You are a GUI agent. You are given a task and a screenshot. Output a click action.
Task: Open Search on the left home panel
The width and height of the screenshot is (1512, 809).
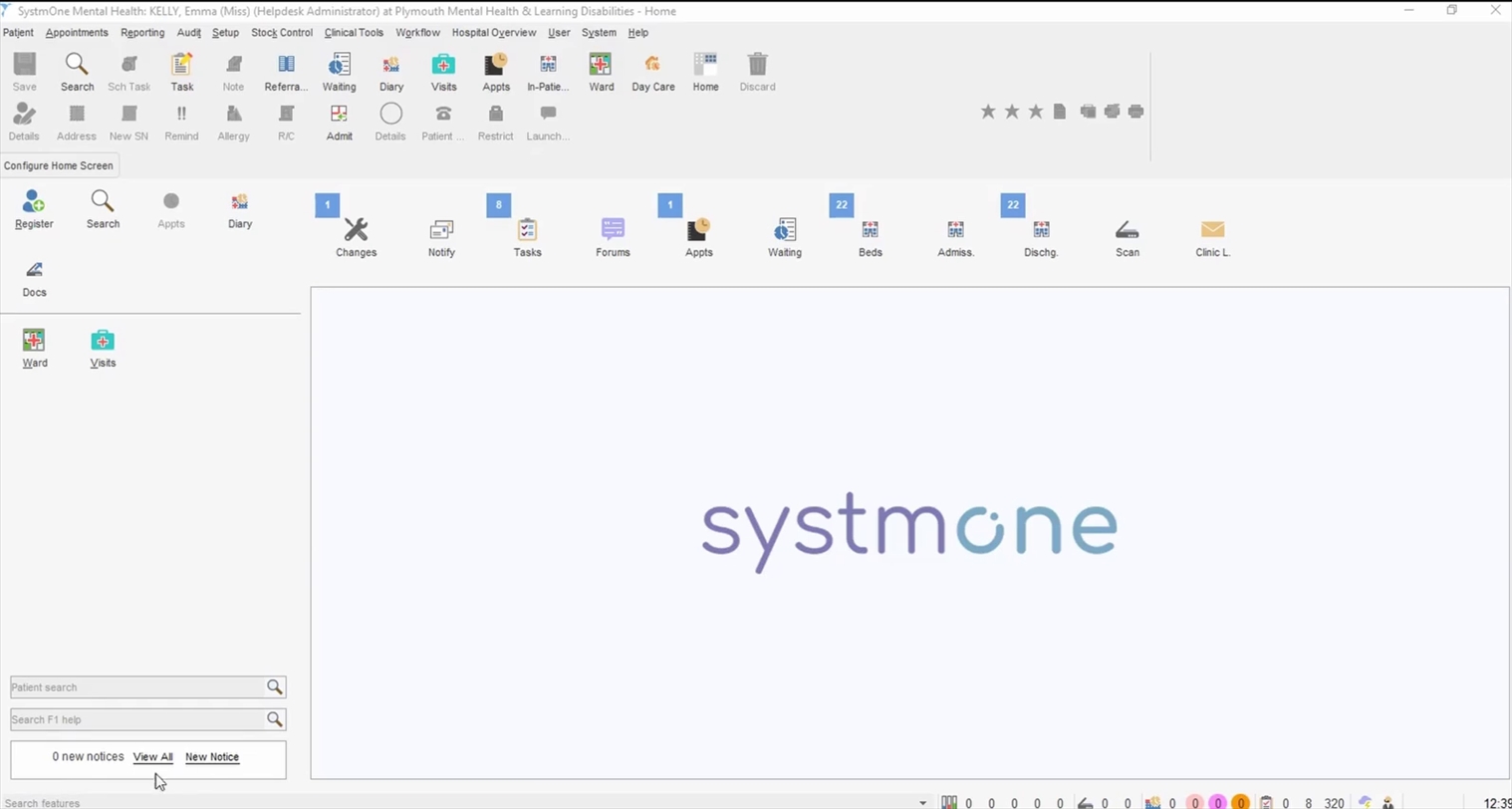click(x=103, y=209)
